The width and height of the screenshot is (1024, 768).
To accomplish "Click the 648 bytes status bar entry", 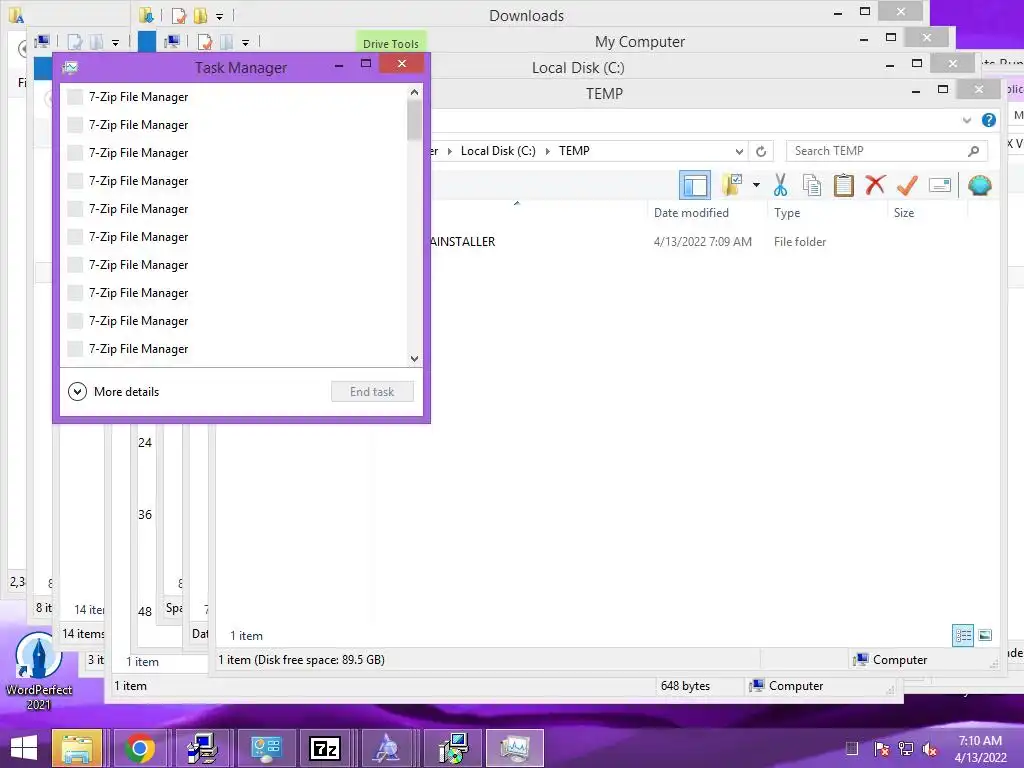I will [x=685, y=686].
